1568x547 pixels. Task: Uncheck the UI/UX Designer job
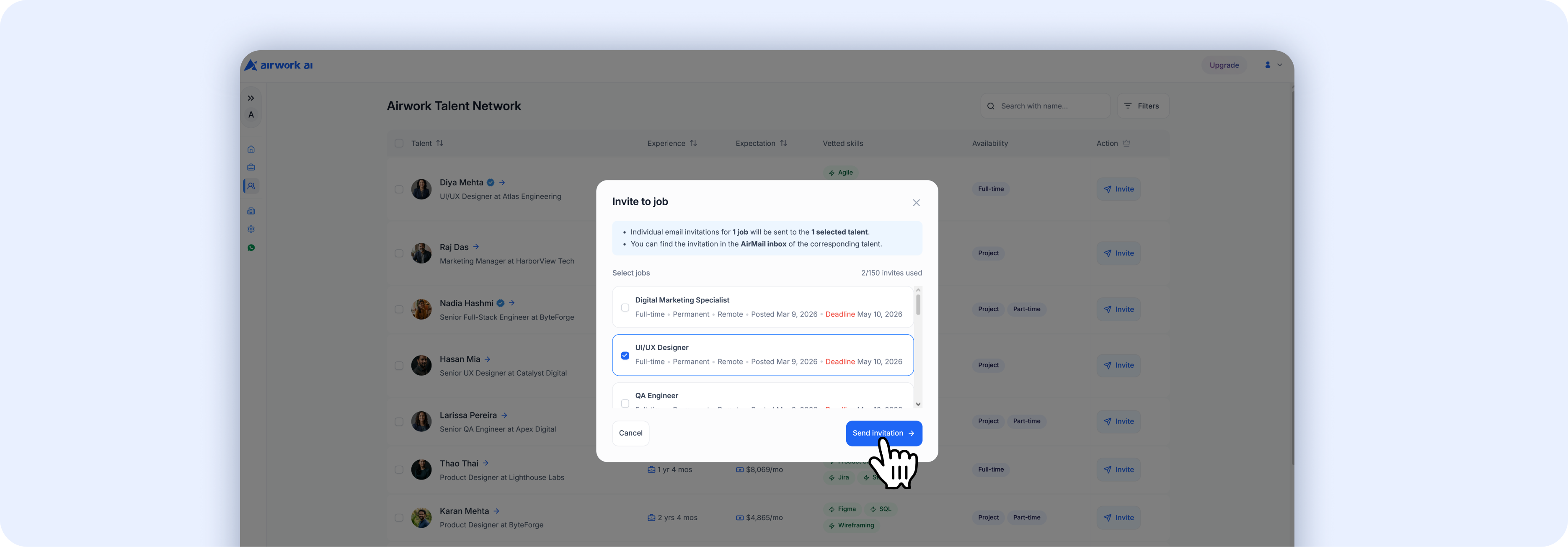(625, 355)
